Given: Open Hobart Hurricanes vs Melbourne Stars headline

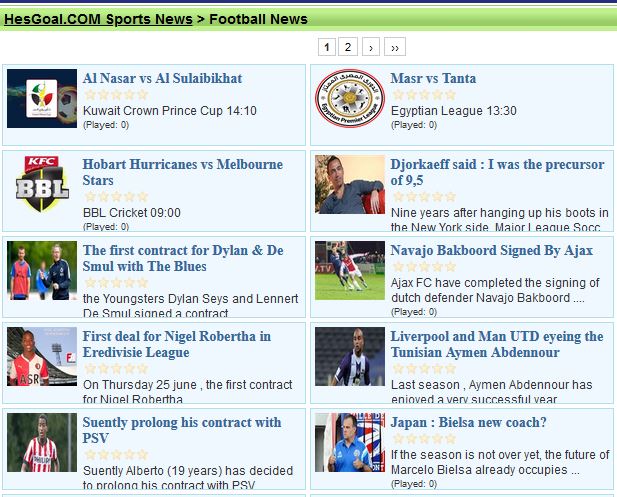Looking at the screenshot, I should 183,172.
